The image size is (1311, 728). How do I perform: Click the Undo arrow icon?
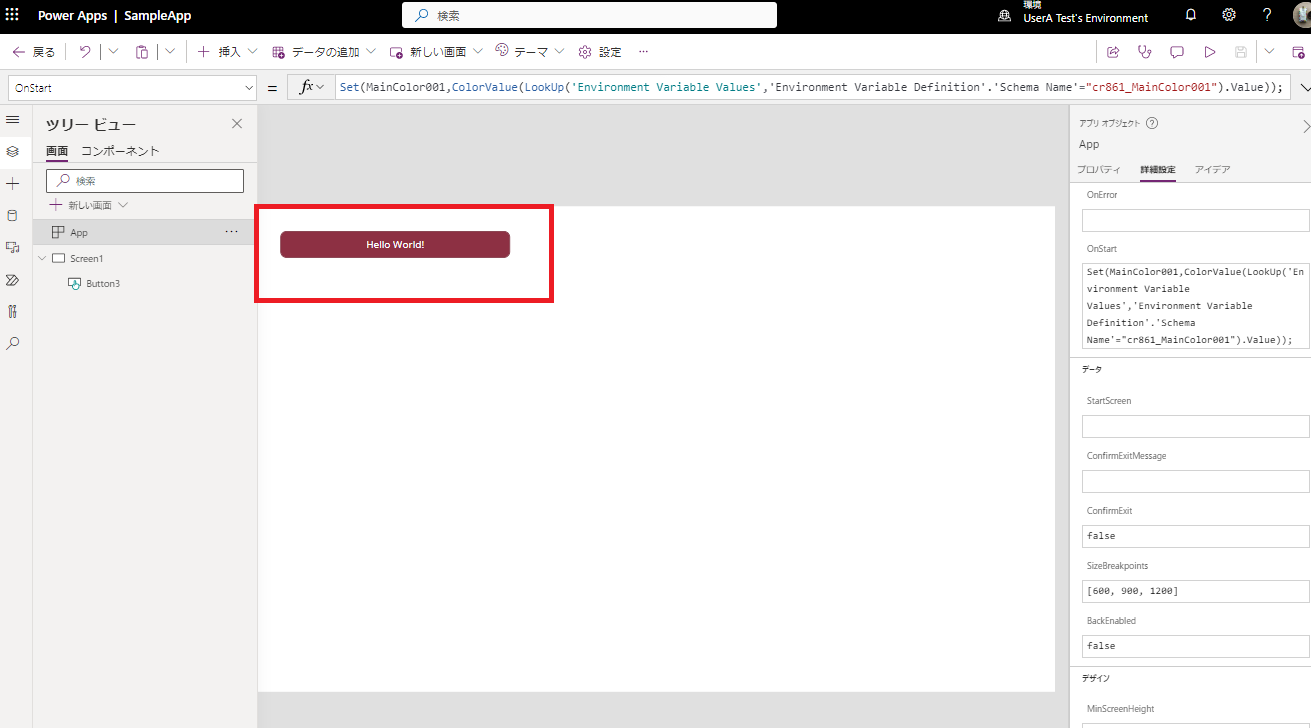(85, 52)
